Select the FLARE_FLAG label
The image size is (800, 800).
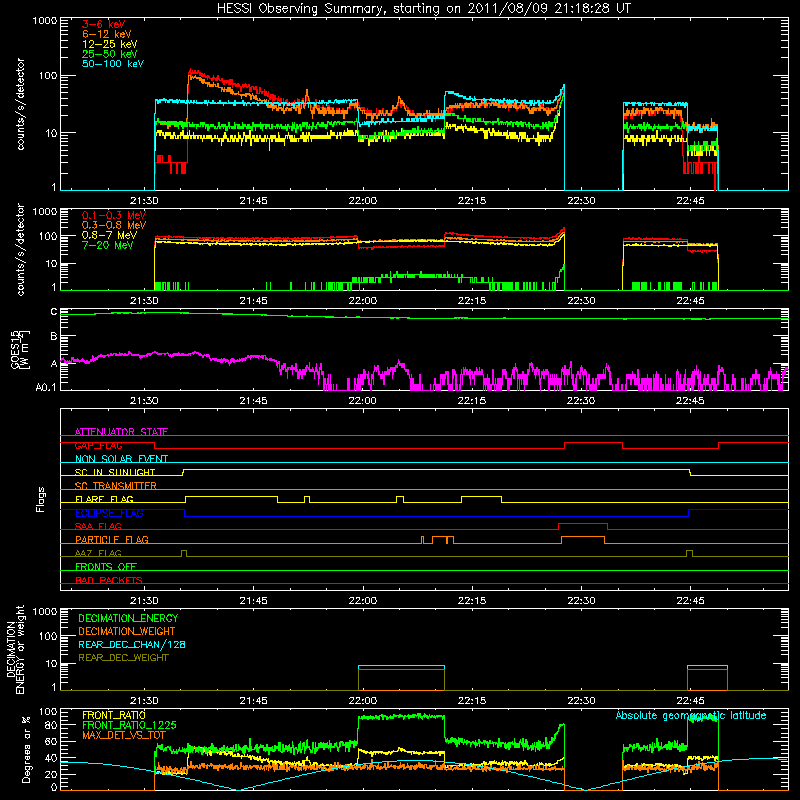[x=104, y=499]
